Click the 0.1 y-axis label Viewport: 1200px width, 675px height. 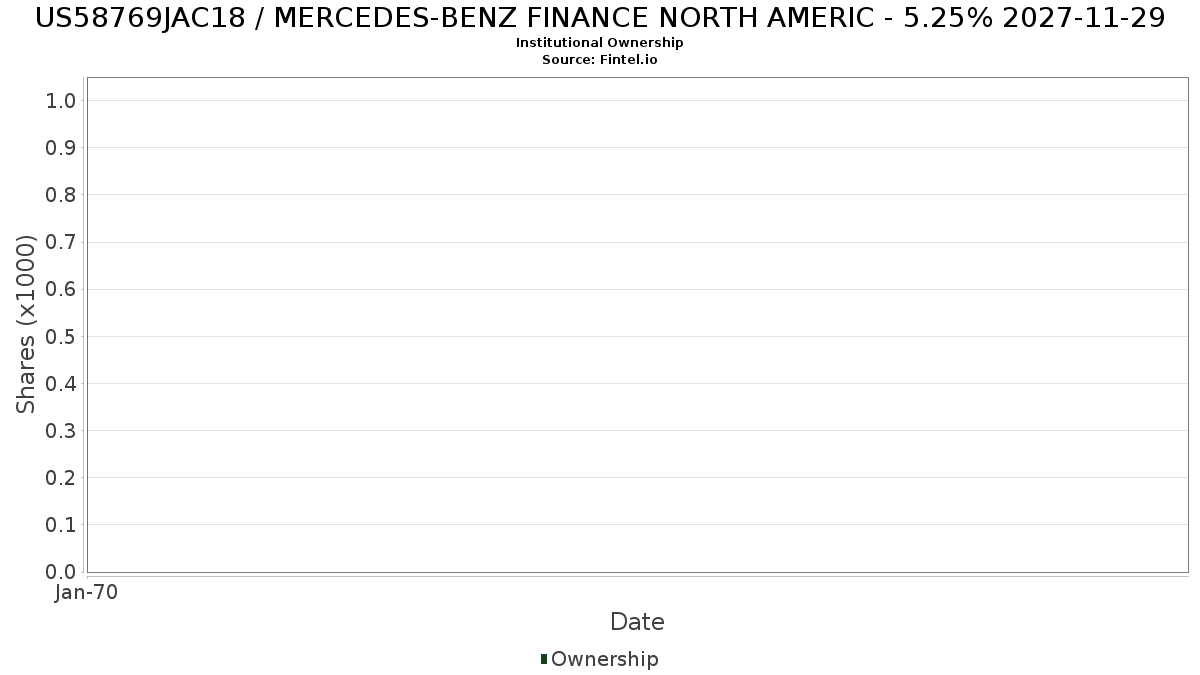point(61,525)
